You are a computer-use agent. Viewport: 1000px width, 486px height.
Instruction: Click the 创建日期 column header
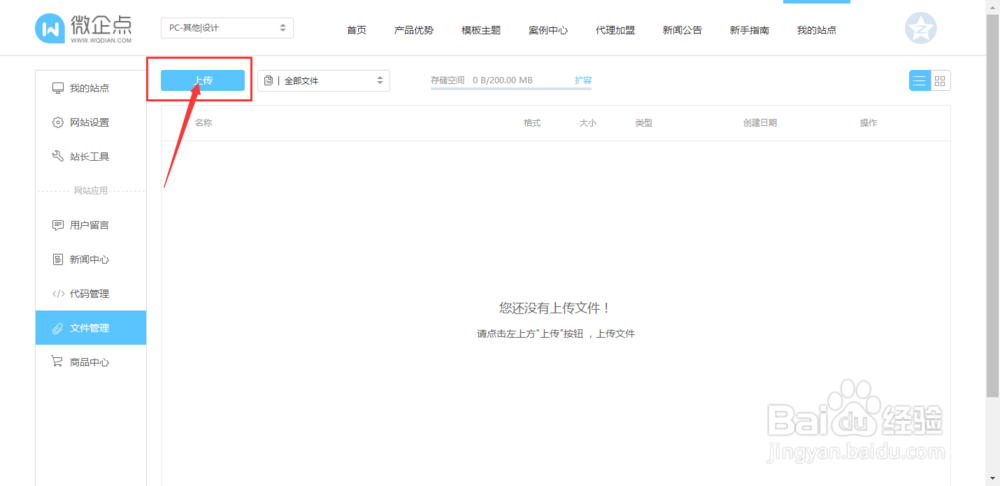pyautogui.click(x=760, y=123)
